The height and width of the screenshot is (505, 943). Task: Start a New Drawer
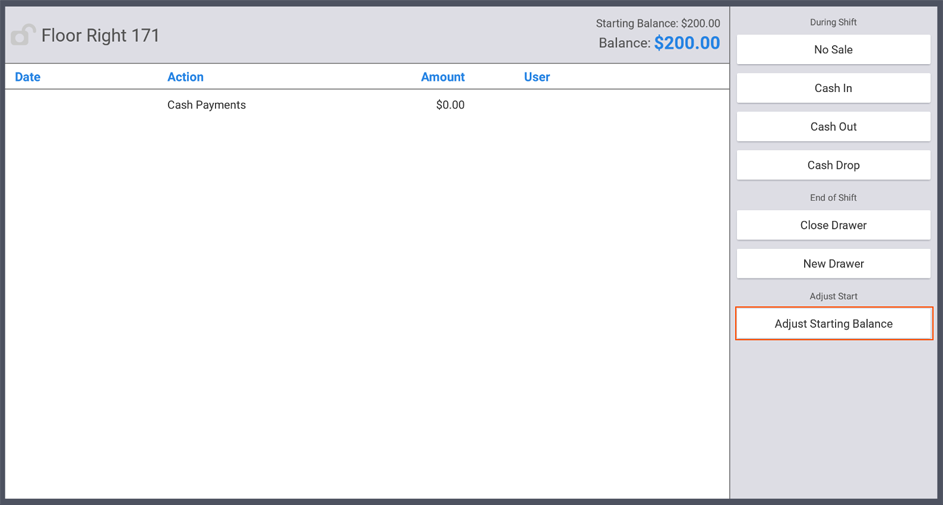(x=833, y=264)
